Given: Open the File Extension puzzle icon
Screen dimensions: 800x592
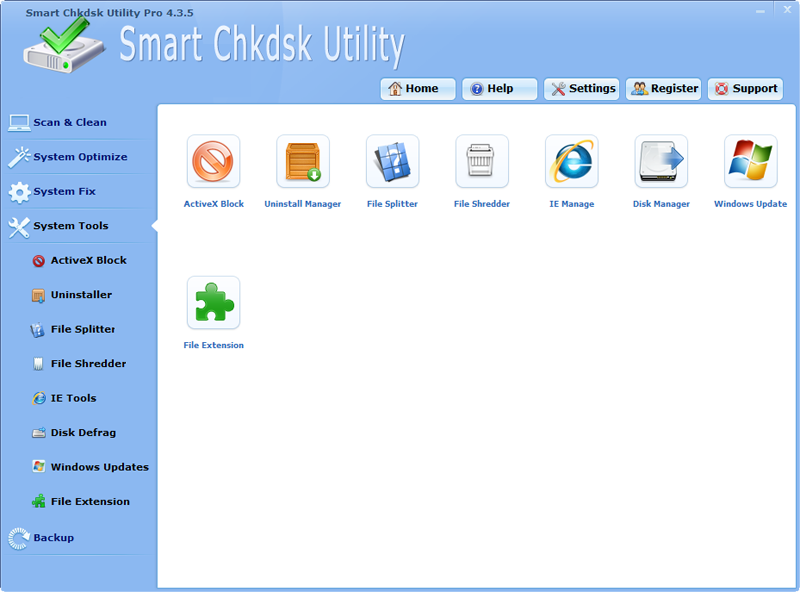Looking at the screenshot, I should [x=213, y=303].
